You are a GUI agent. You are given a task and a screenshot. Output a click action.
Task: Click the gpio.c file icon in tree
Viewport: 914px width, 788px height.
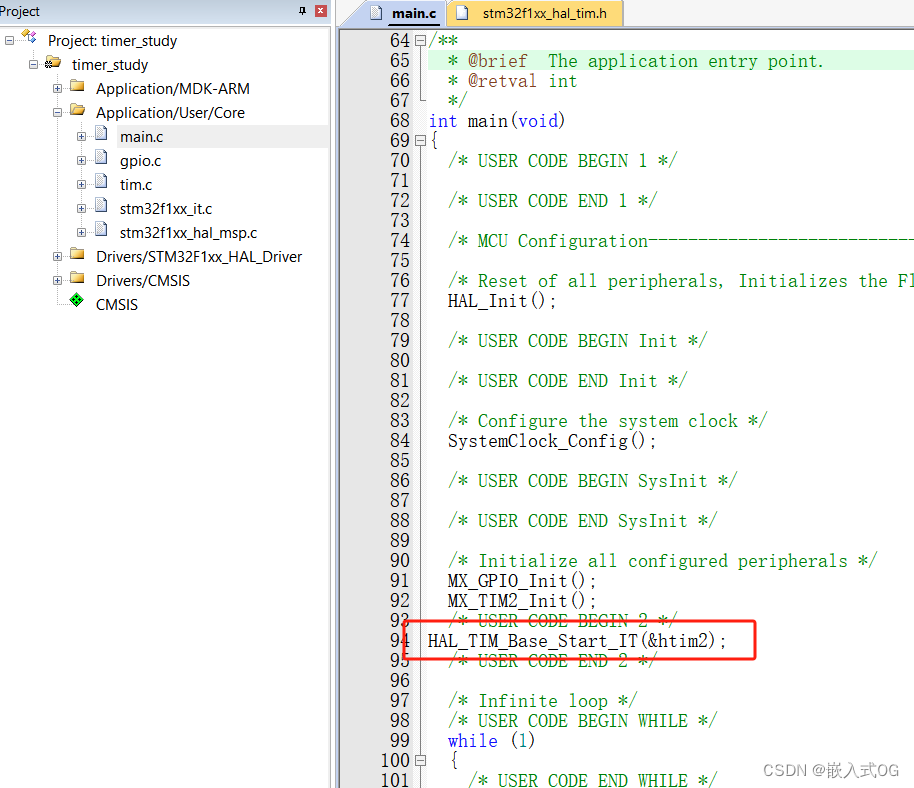pos(101,157)
